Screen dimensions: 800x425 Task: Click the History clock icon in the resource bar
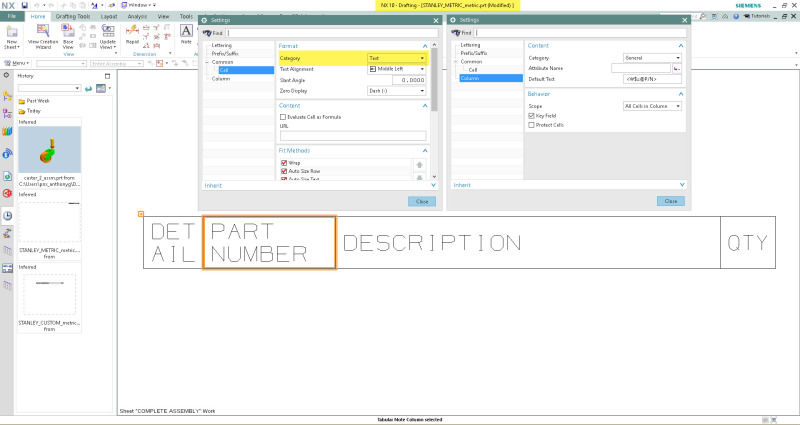tap(7, 216)
